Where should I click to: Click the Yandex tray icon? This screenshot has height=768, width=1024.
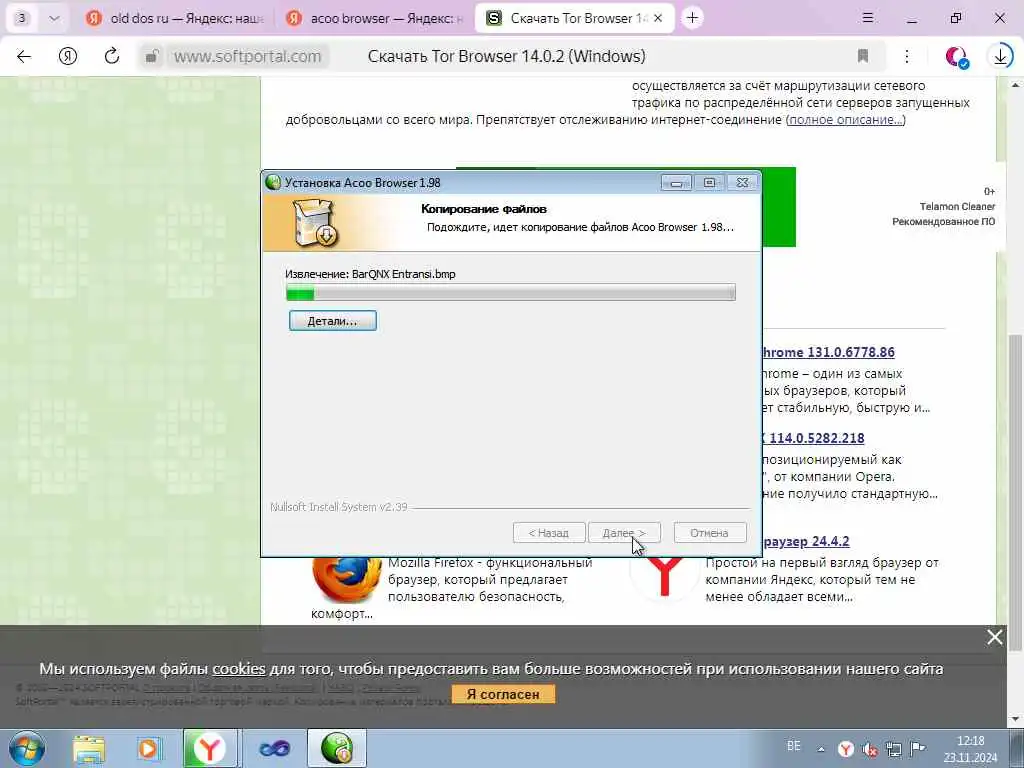(846, 749)
